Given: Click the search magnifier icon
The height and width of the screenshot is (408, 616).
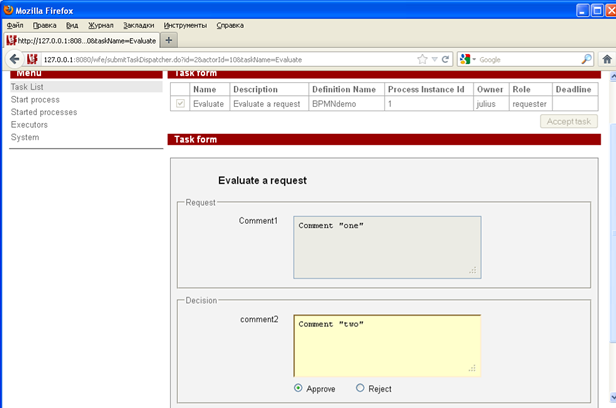Looking at the screenshot, I should 586,59.
